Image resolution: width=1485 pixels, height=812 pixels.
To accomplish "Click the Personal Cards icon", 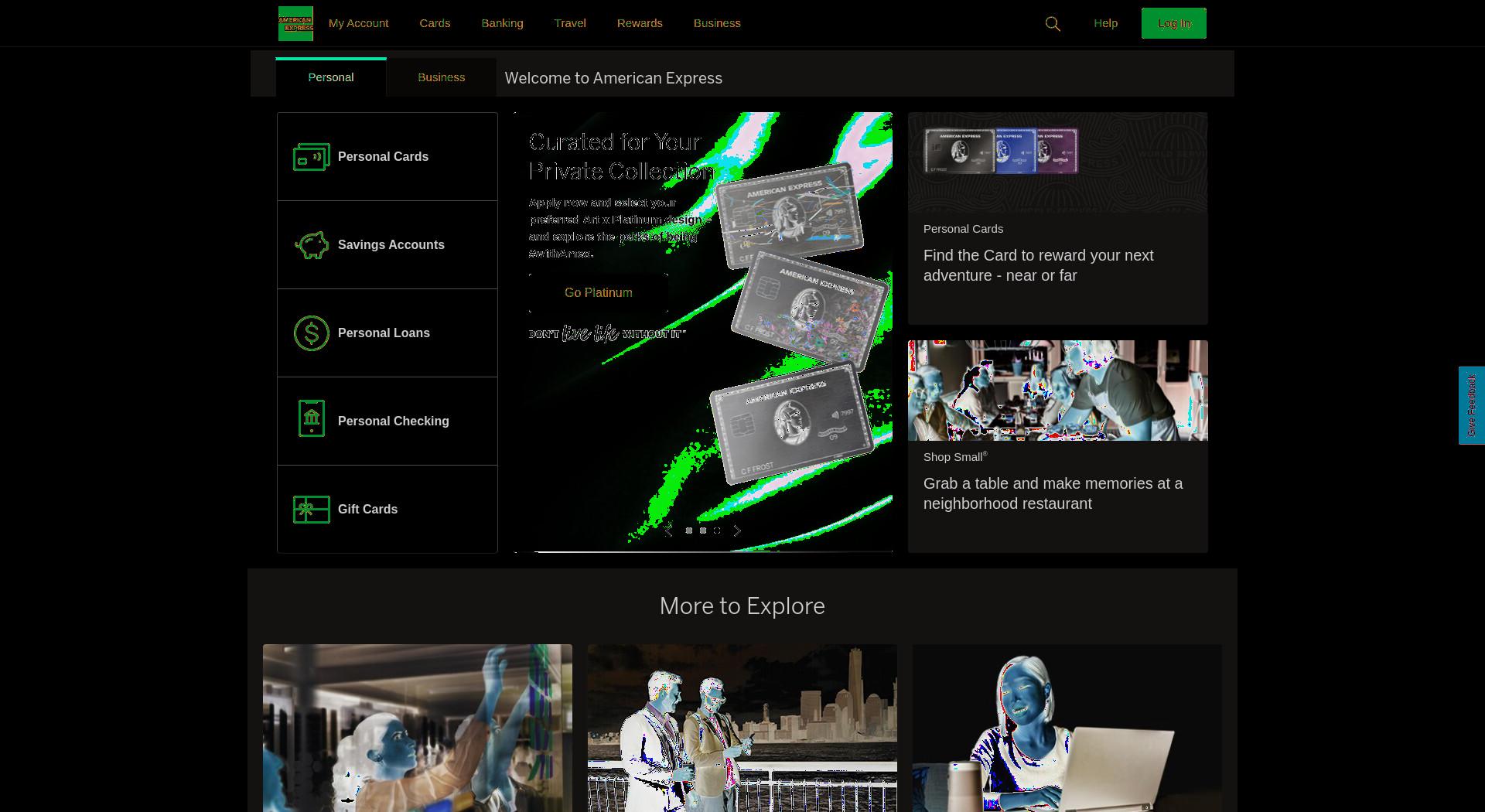I will [312, 157].
